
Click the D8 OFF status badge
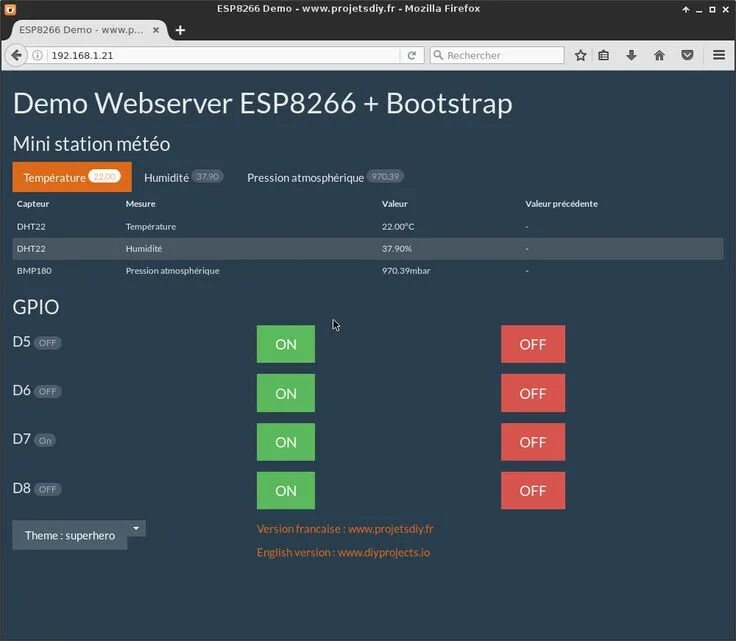point(47,489)
